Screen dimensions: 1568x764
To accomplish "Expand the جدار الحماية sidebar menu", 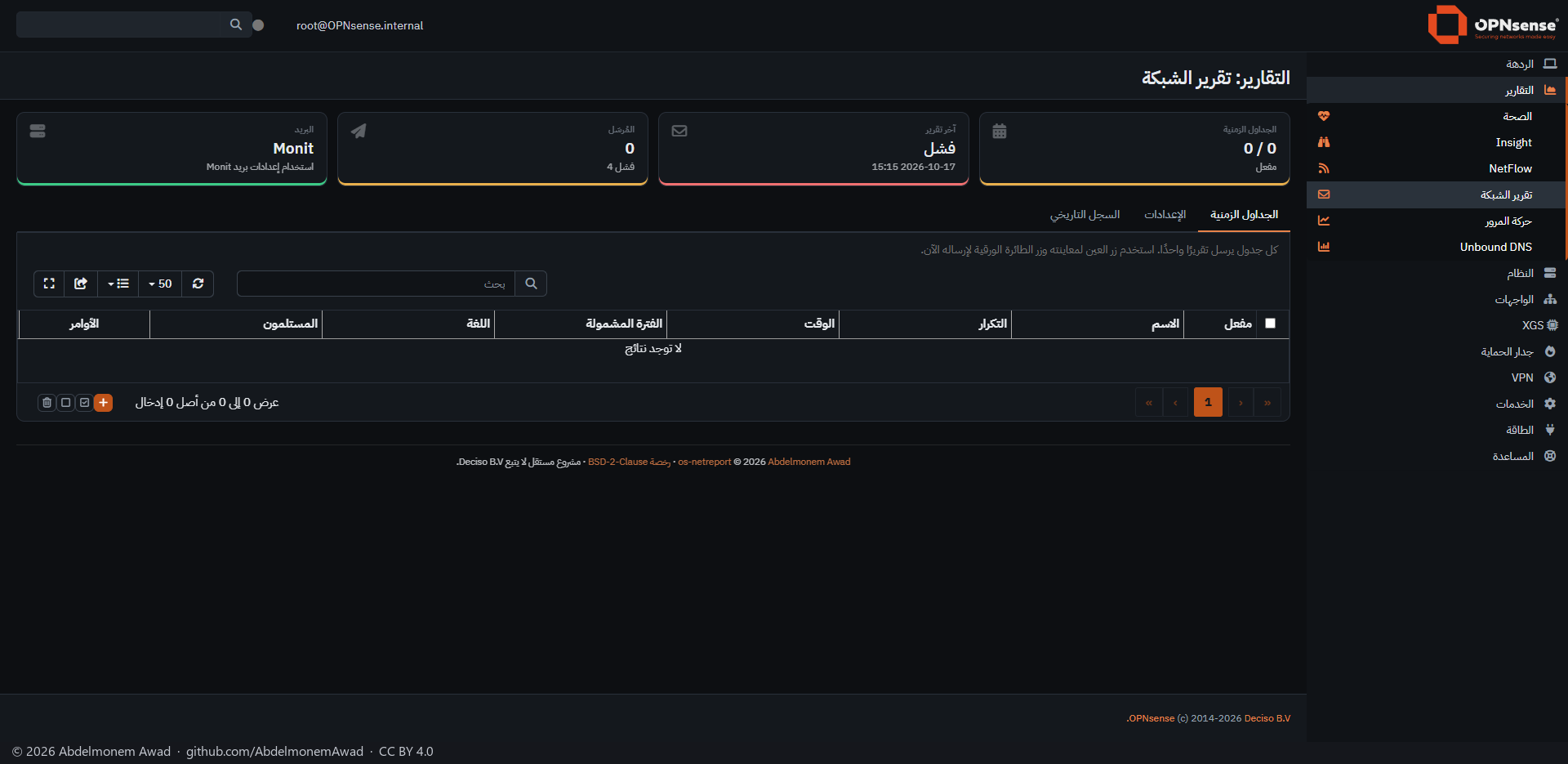I will click(x=1437, y=351).
